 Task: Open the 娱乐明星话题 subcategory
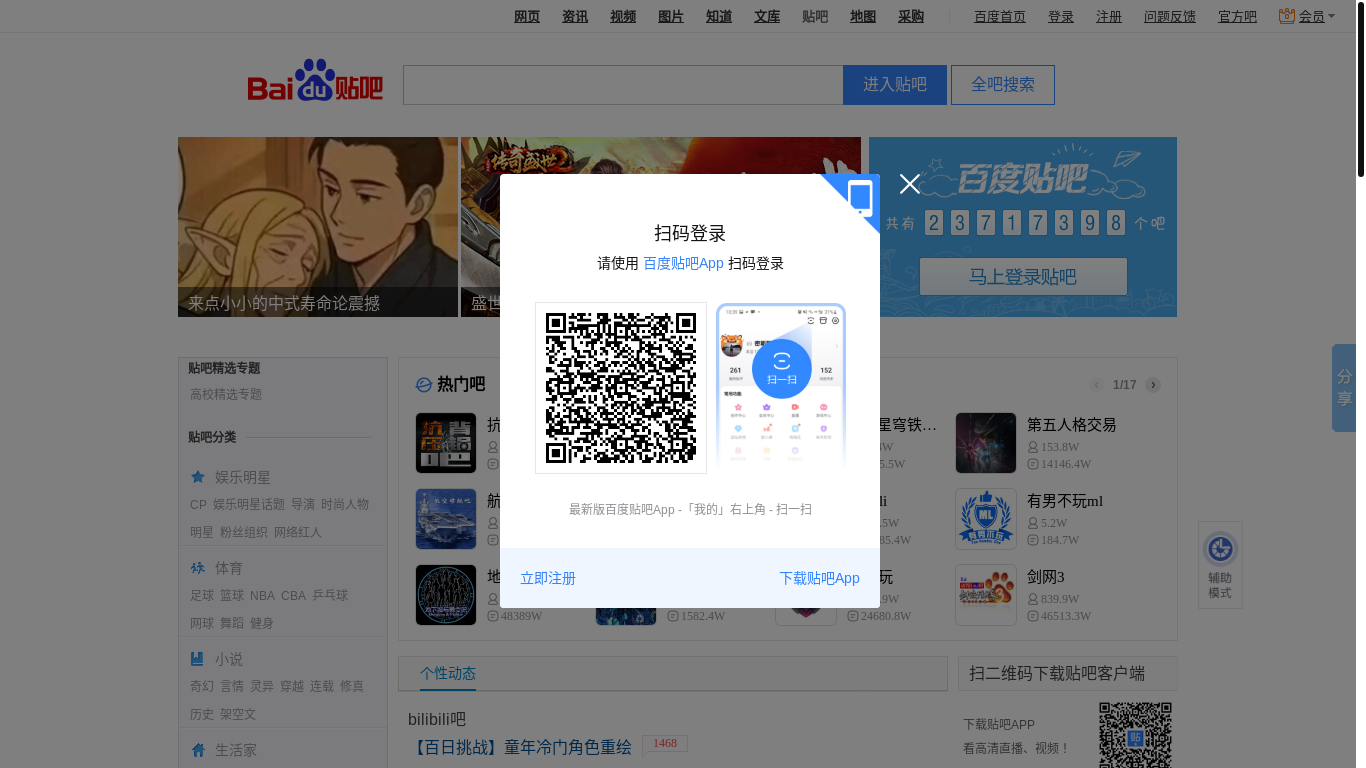click(x=249, y=505)
